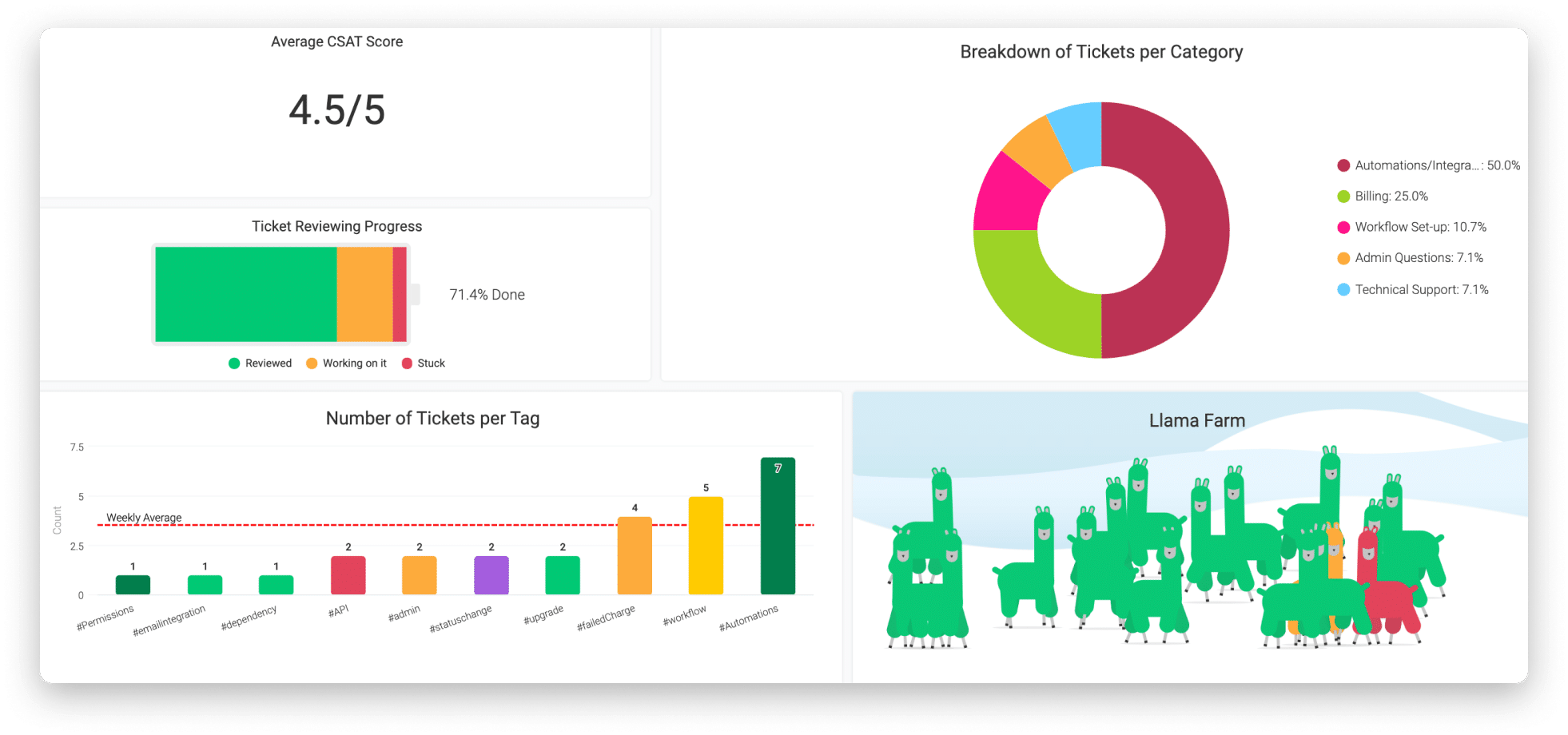Screen dimensions: 1568x735
Task: Select the yellow #workflow bar
Action: [x=706, y=546]
